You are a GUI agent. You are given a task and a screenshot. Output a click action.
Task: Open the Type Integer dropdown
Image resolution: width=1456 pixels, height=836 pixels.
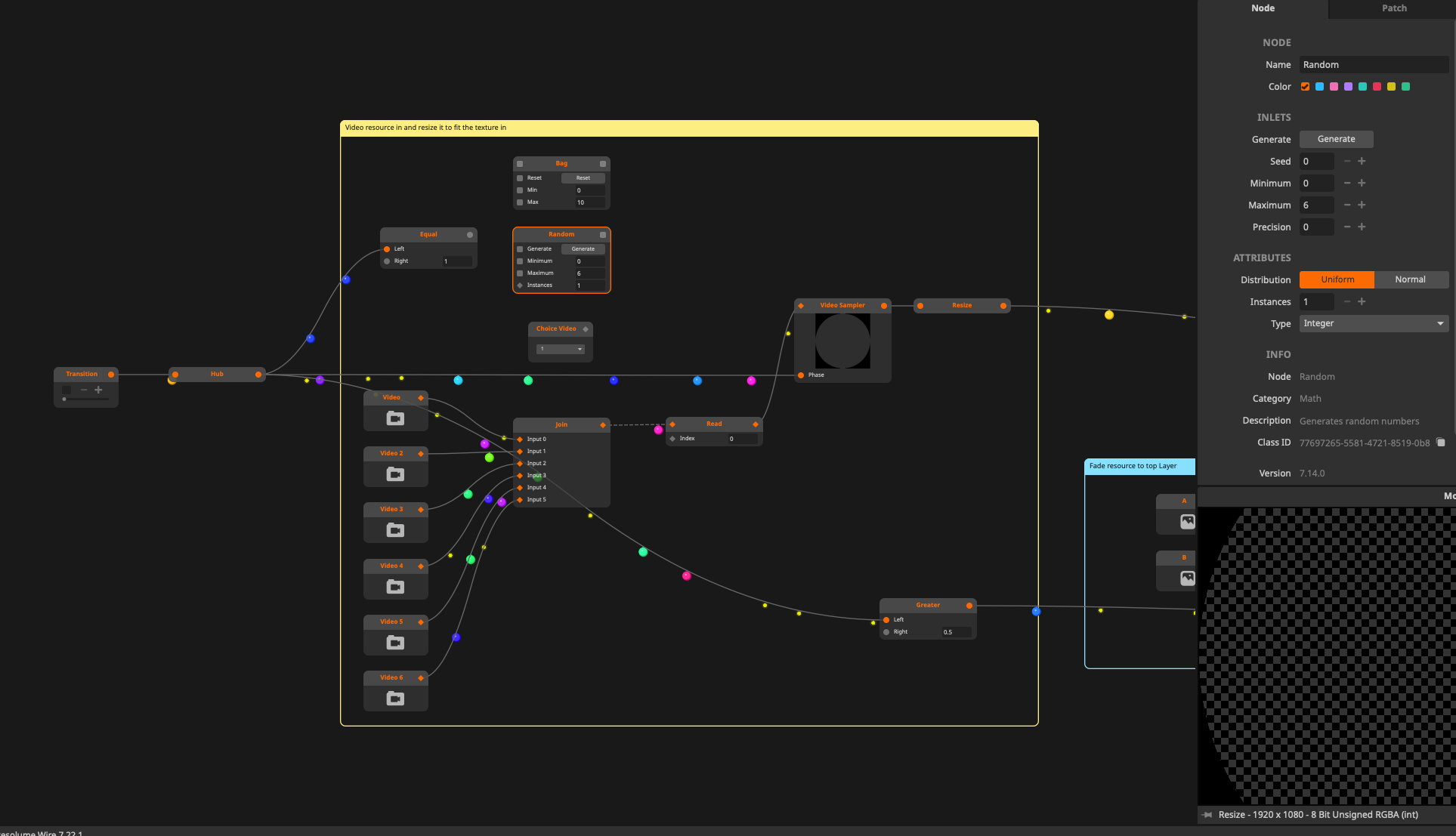(x=1373, y=323)
